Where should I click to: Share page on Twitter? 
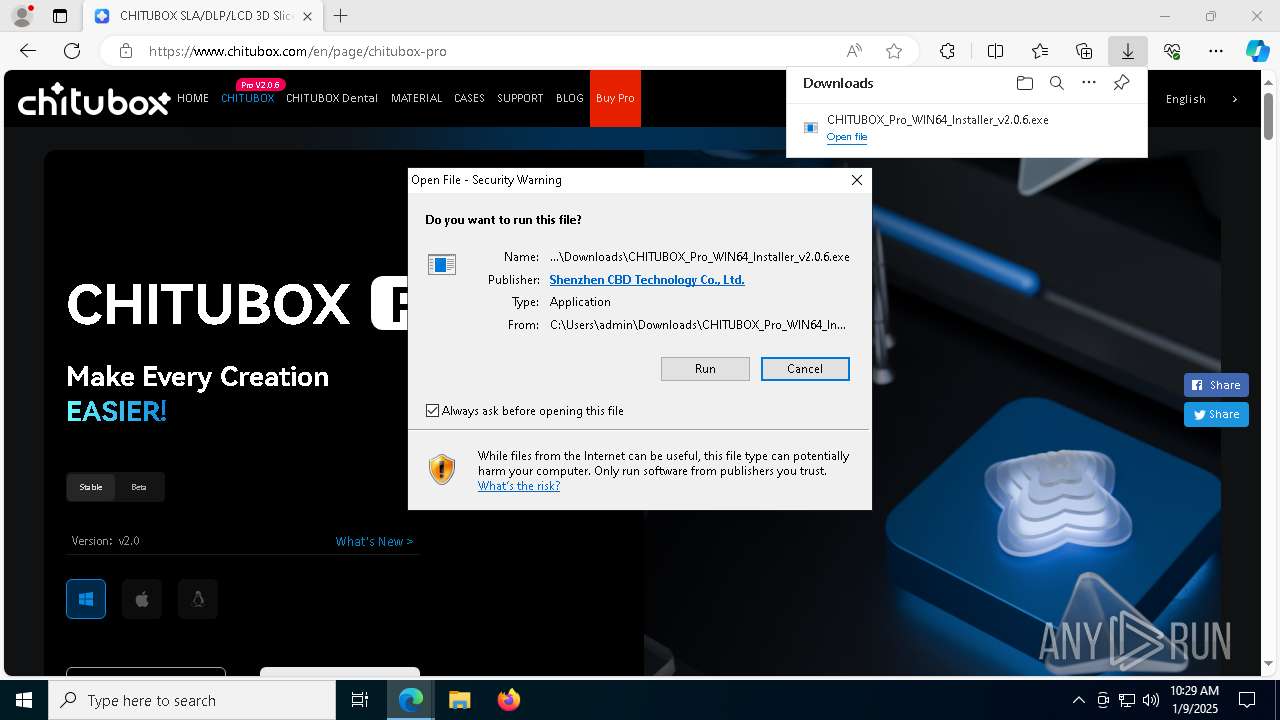1216,414
